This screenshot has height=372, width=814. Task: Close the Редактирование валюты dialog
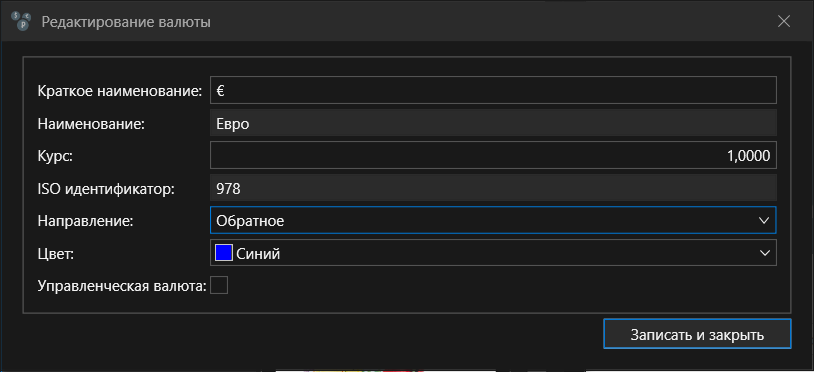[x=783, y=21]
